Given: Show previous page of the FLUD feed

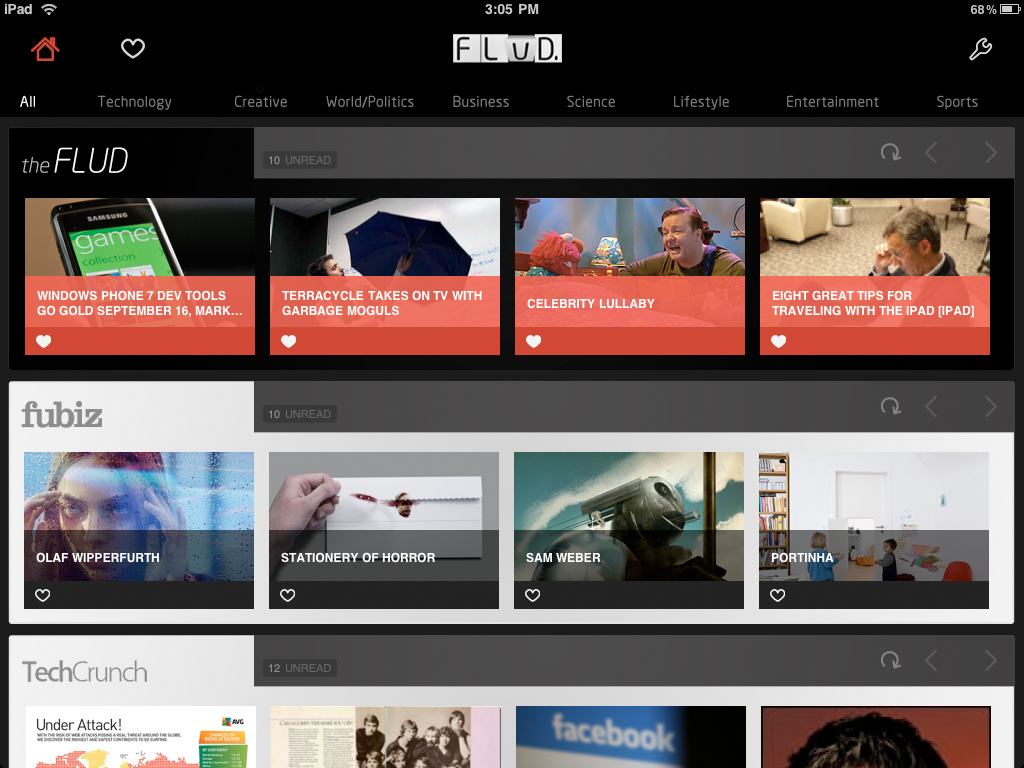Looking at the screenshot, I should [931, 153].
